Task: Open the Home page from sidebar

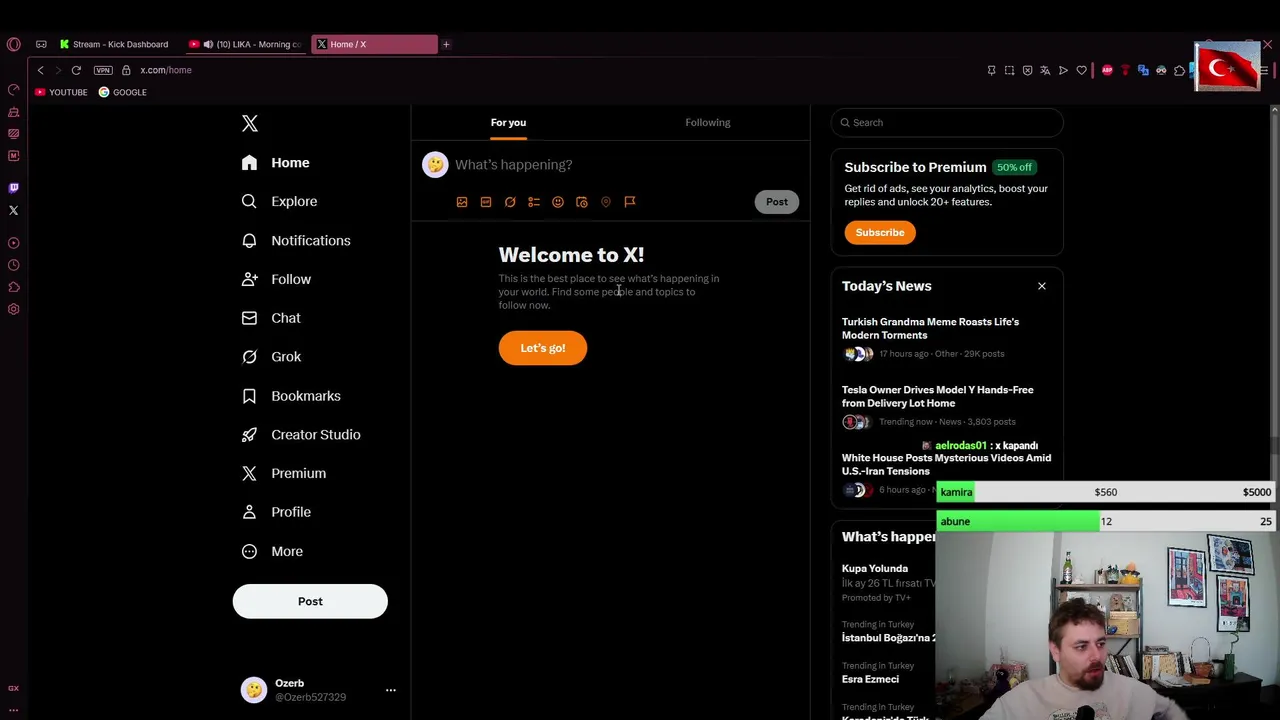Action: [x=276, y=163]
